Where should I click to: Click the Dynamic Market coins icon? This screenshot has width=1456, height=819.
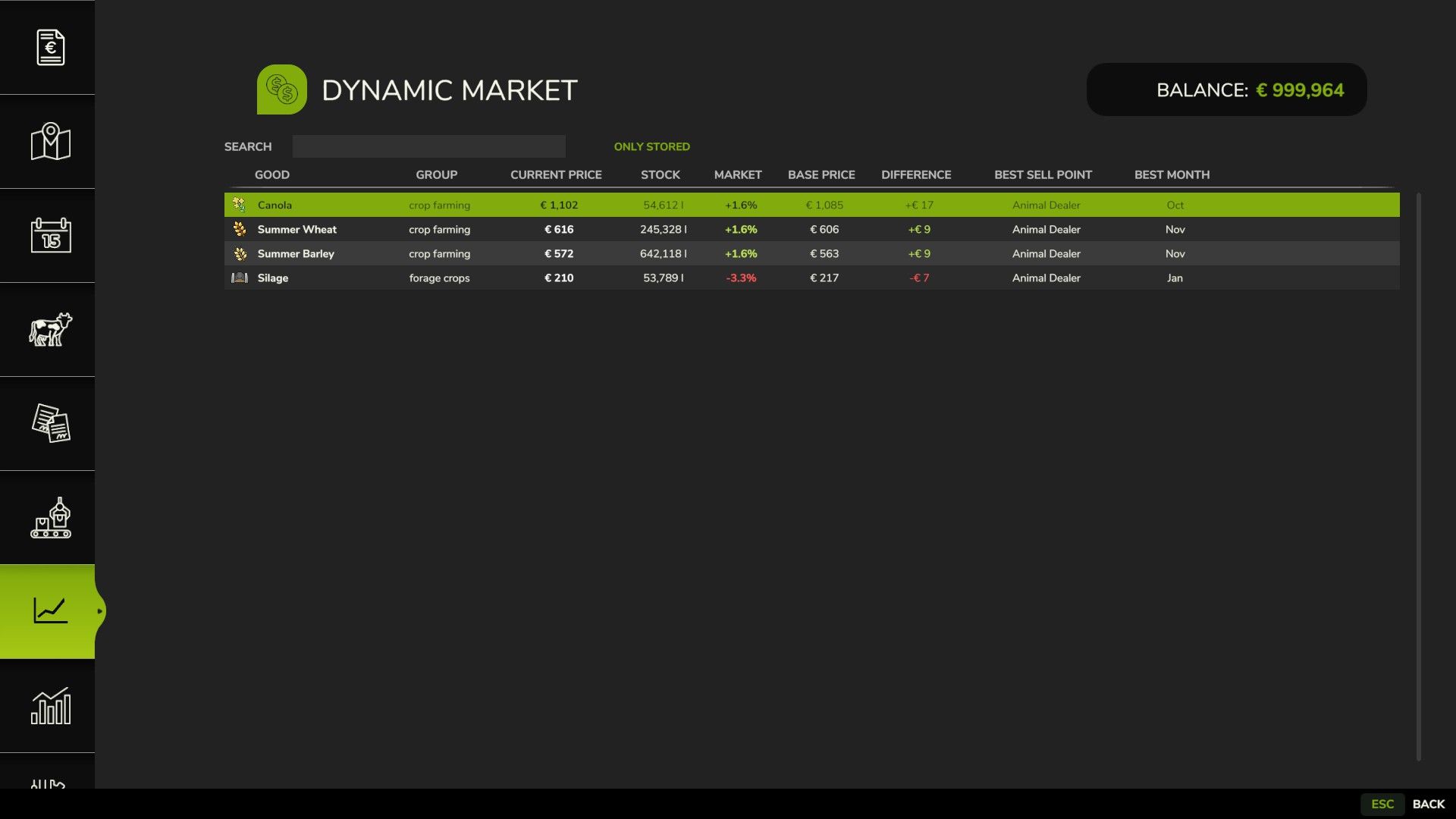pyautogui.click(x=282, y=89)
